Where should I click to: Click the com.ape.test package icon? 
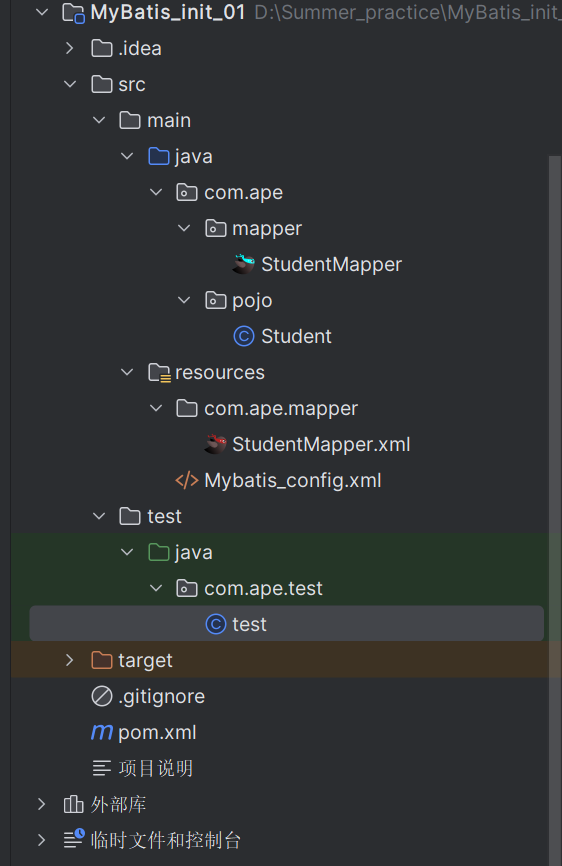[187, 588]
